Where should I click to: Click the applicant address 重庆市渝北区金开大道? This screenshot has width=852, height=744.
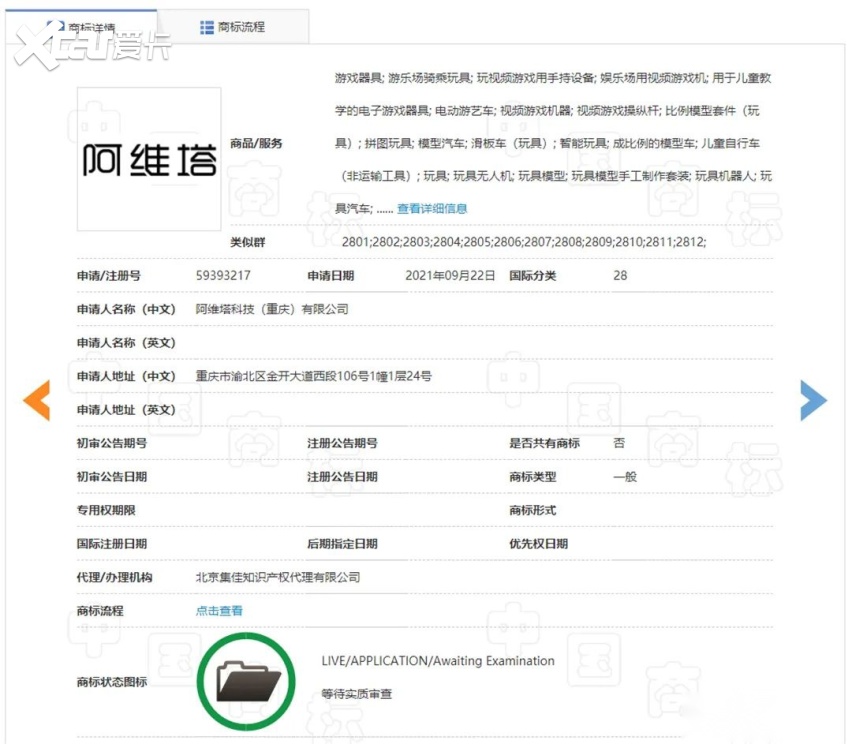[x=313, y=377]
